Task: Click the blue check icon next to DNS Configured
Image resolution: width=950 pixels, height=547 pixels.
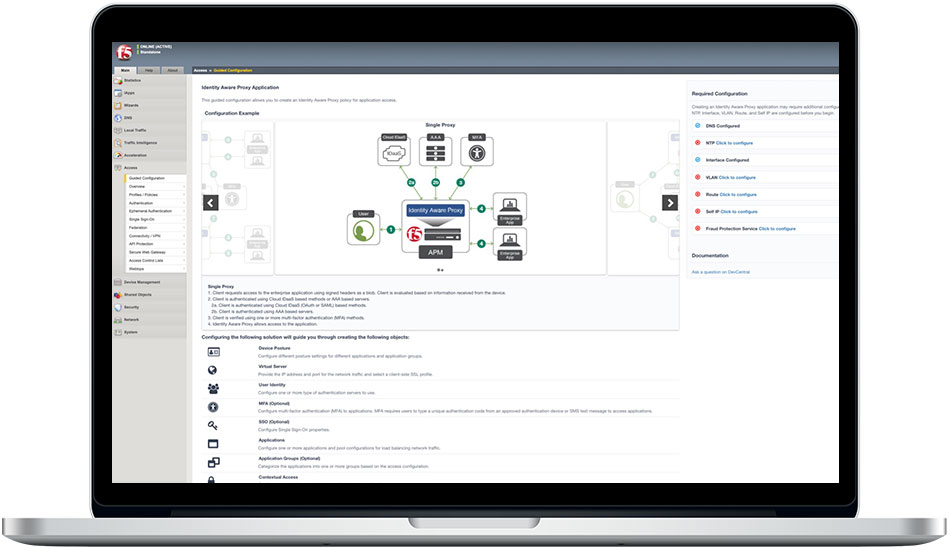Action: (697, 126)
